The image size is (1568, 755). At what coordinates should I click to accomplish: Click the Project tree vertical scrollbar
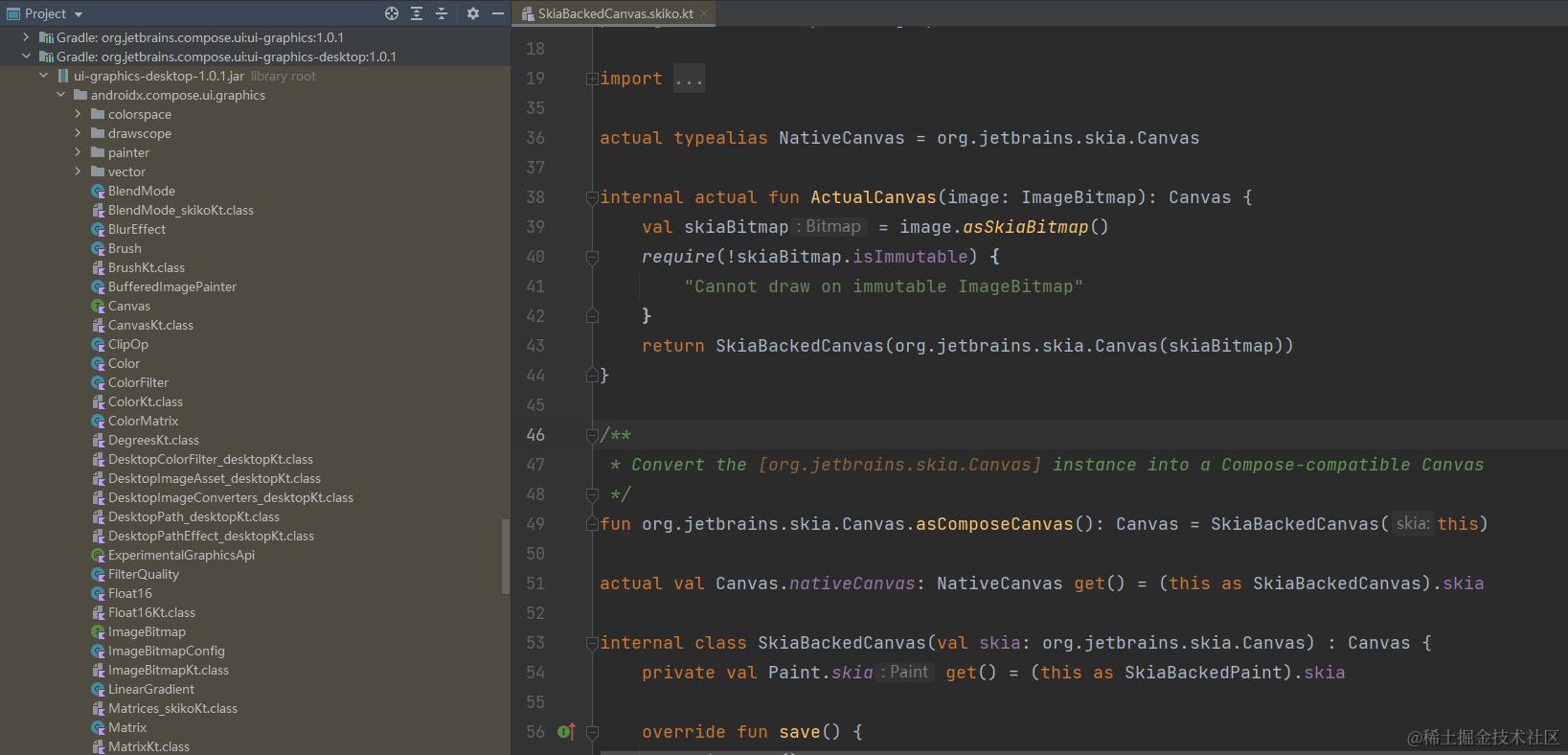(505, 557)
